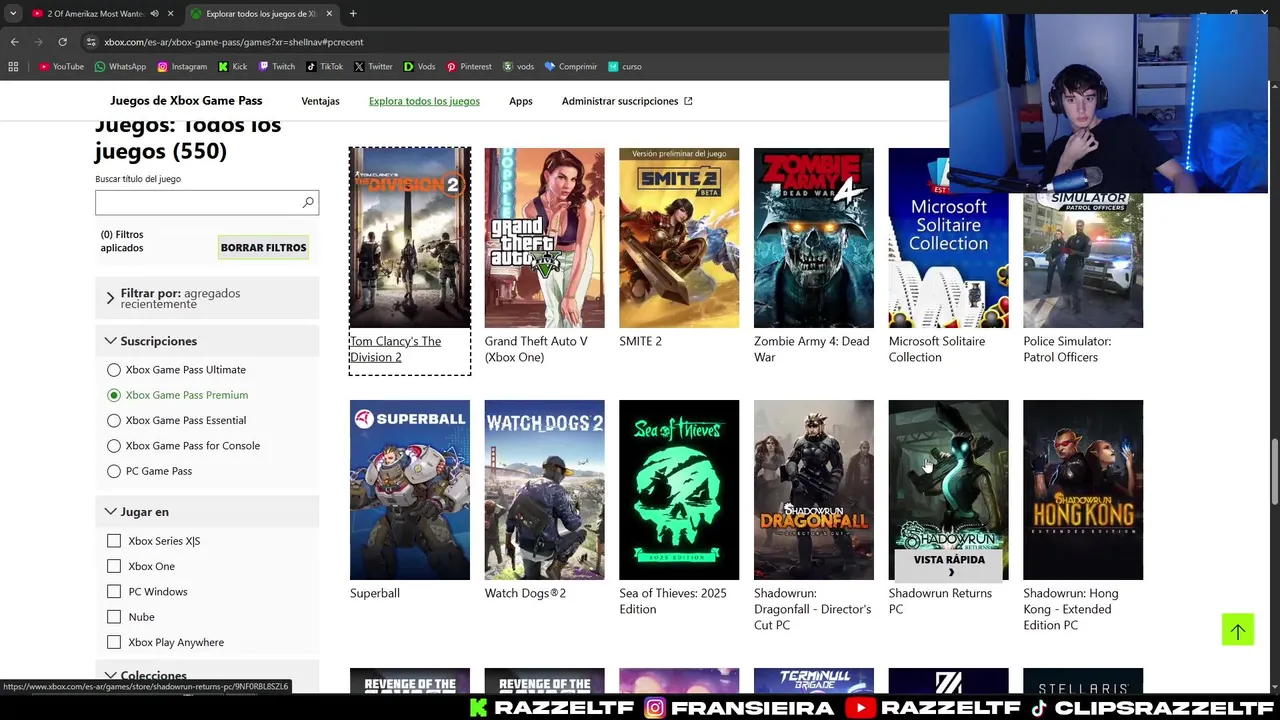Viewport: 1280px width, 720px height.
Task: Open the apps grid bookmark icon
Action: tap(13, 67)
